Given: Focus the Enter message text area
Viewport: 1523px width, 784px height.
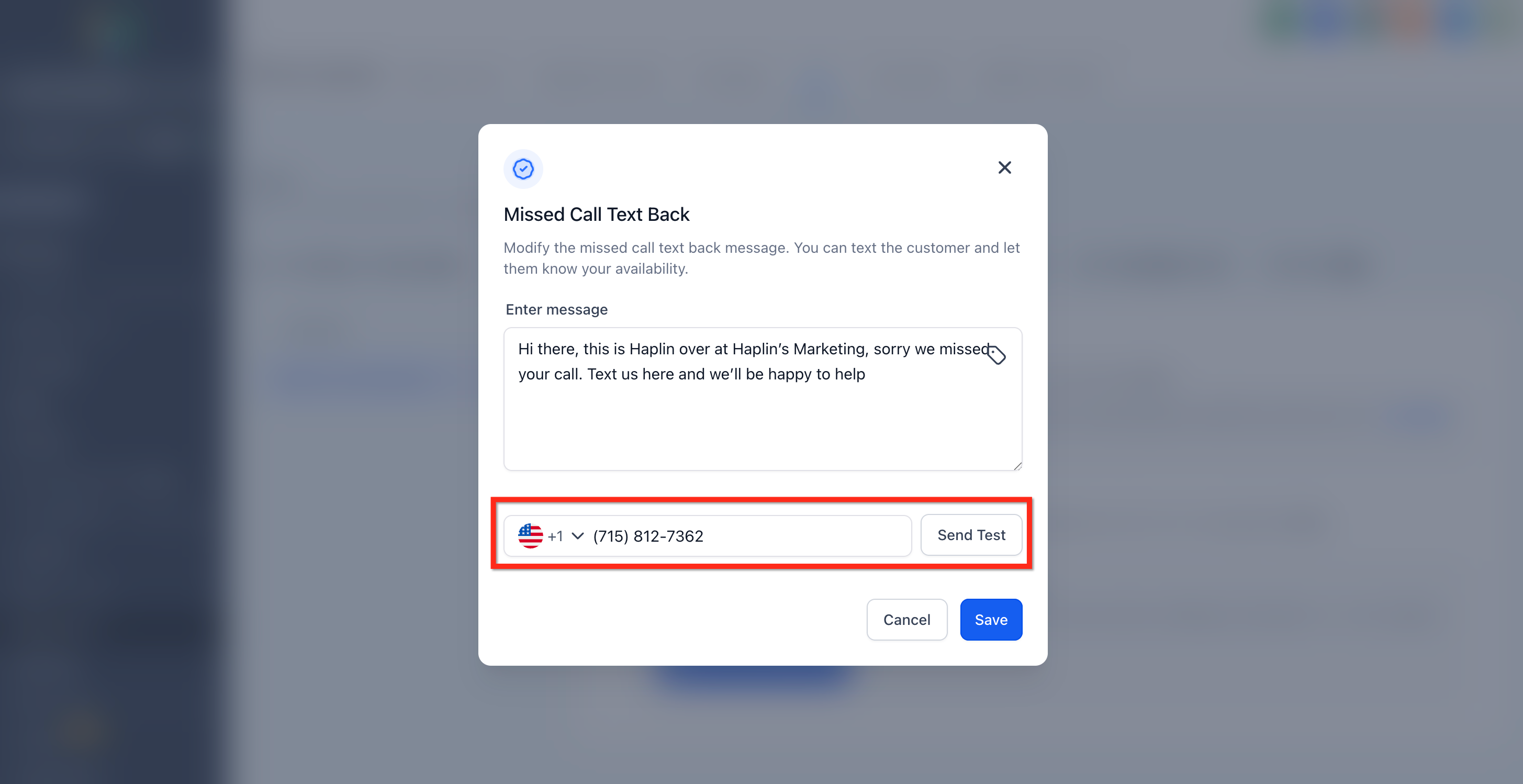Looking at the screenshot, I should pos(763,399).
